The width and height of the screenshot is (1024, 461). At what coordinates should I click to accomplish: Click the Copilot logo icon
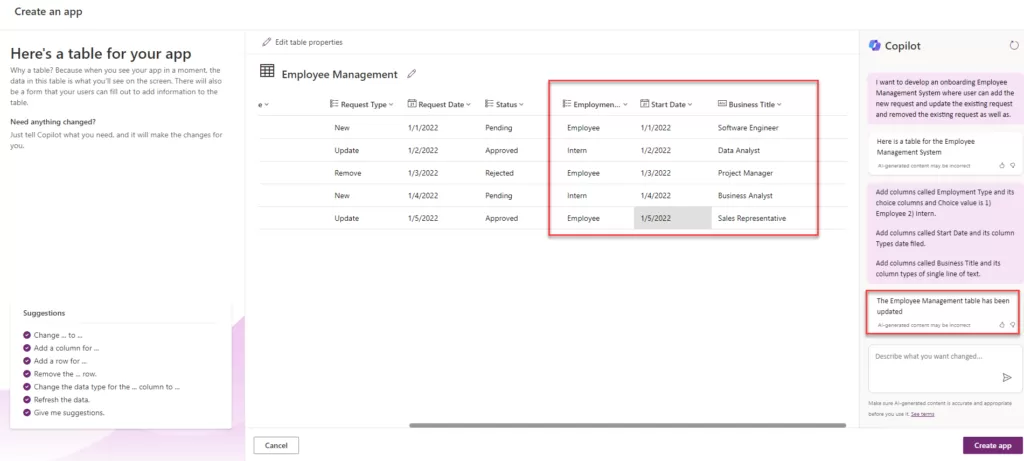coord(874,45)
